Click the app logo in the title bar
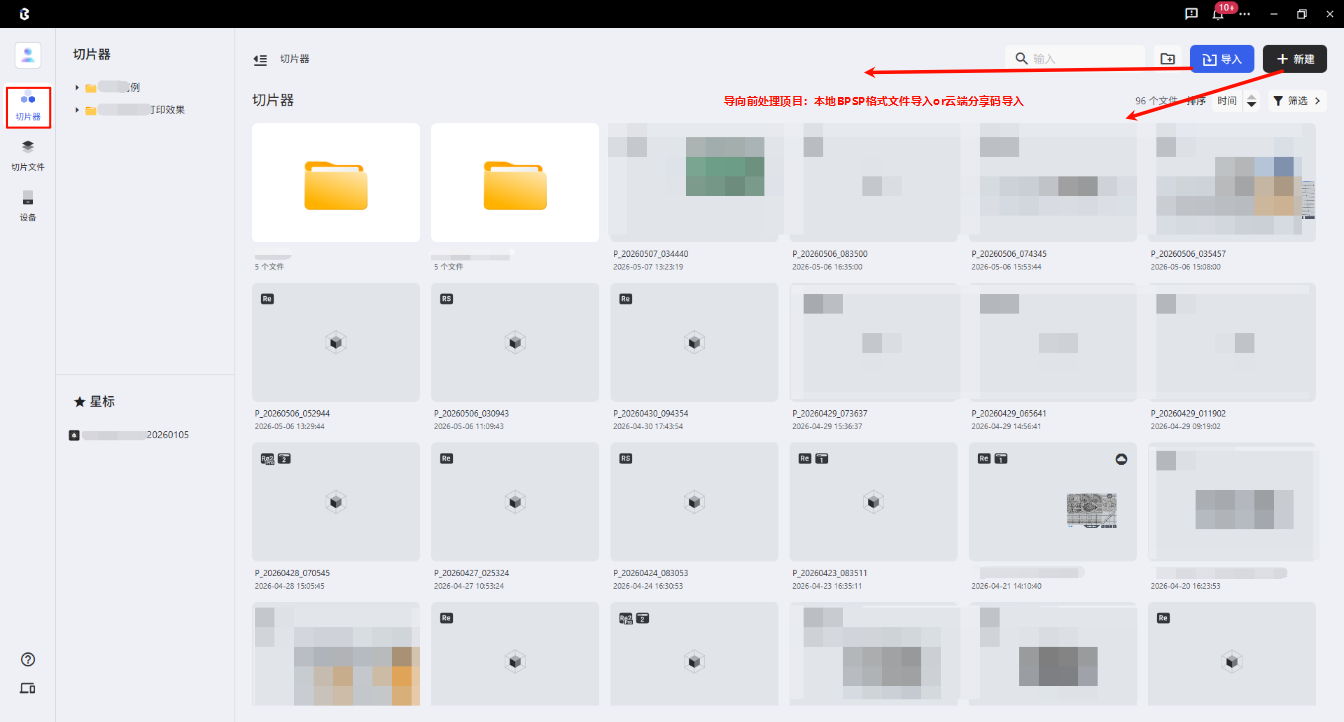The height and width of the screenshot is (722, 1344). [x=24, y=14]
